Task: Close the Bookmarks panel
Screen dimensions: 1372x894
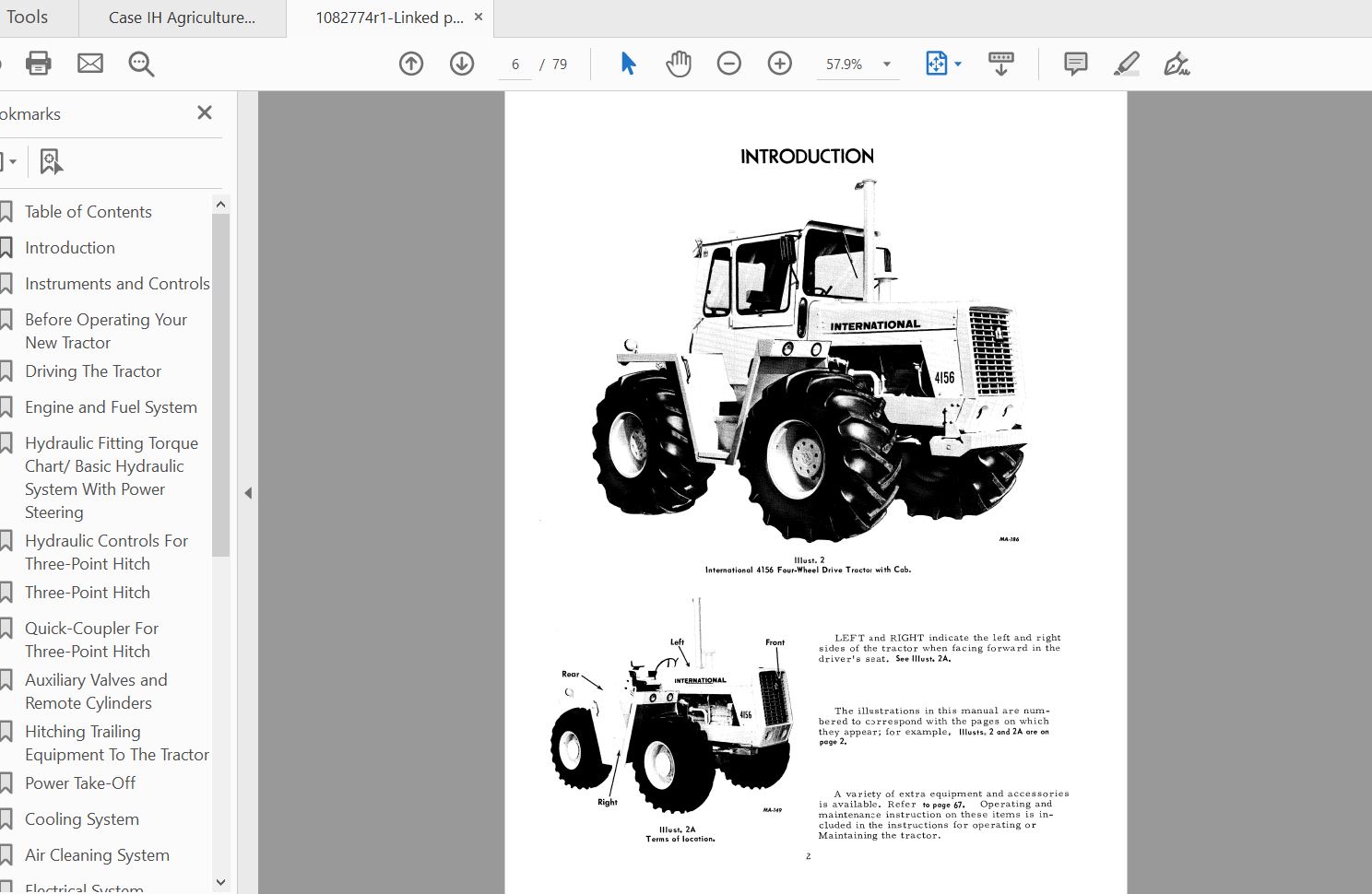Action: tap(205, 112)
